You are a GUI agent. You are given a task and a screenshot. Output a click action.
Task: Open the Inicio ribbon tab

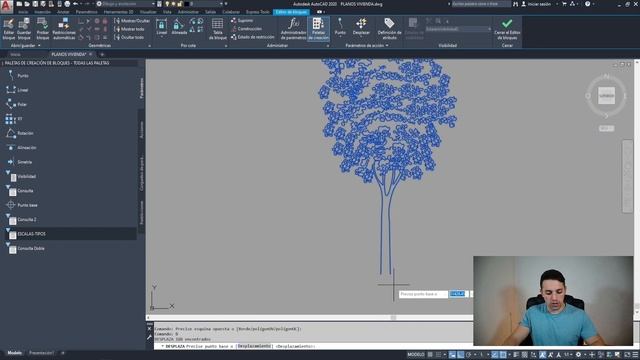[x=23, y=12]
